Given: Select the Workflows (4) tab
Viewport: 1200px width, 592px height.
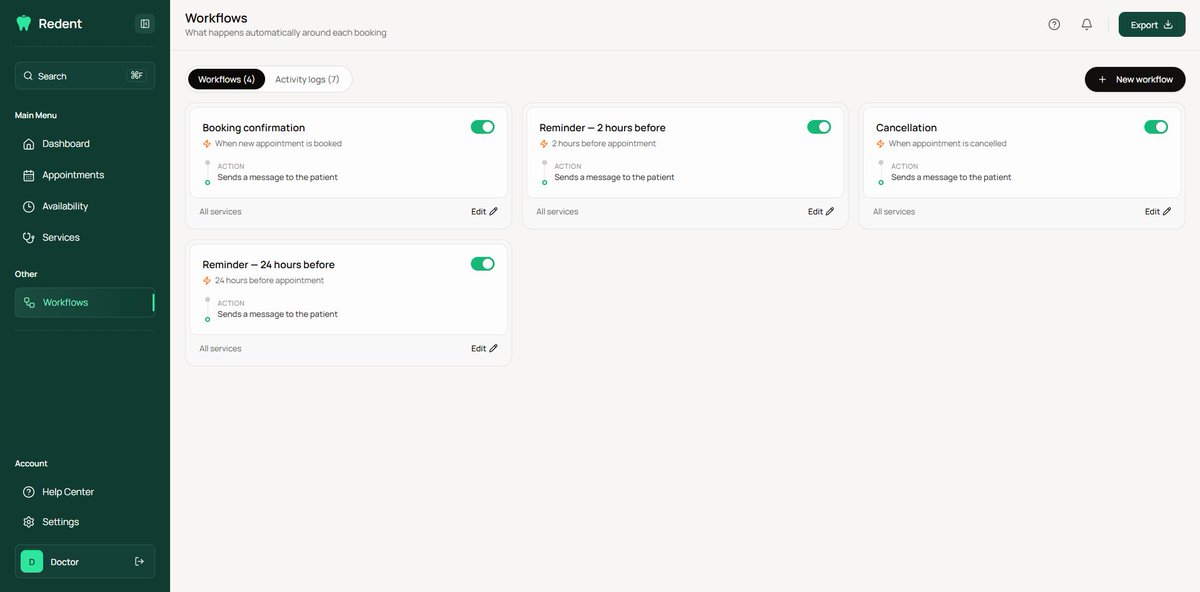Looking at the screenshot, I should 226,79.
